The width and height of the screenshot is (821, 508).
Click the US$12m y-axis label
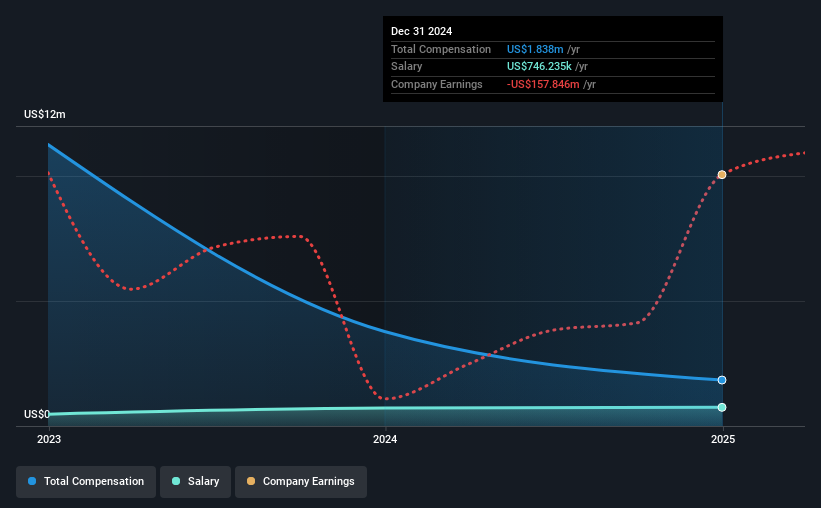(45, 114)
